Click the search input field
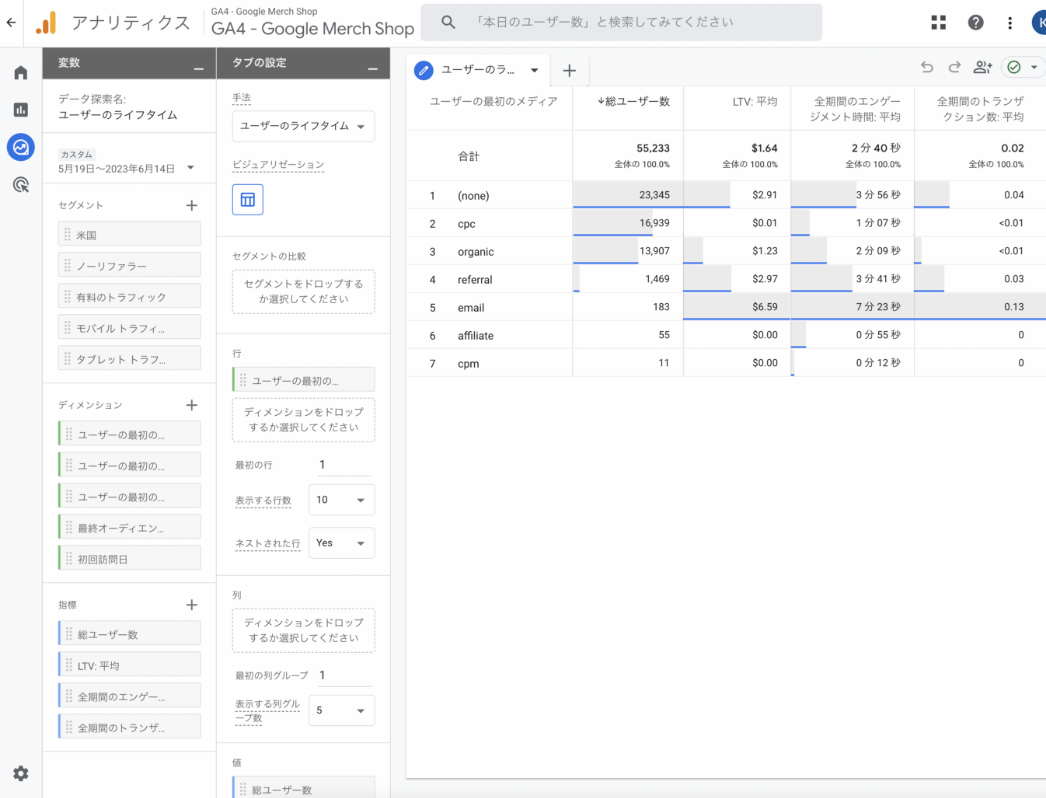The image size is (1046, 798). (621, 22)
